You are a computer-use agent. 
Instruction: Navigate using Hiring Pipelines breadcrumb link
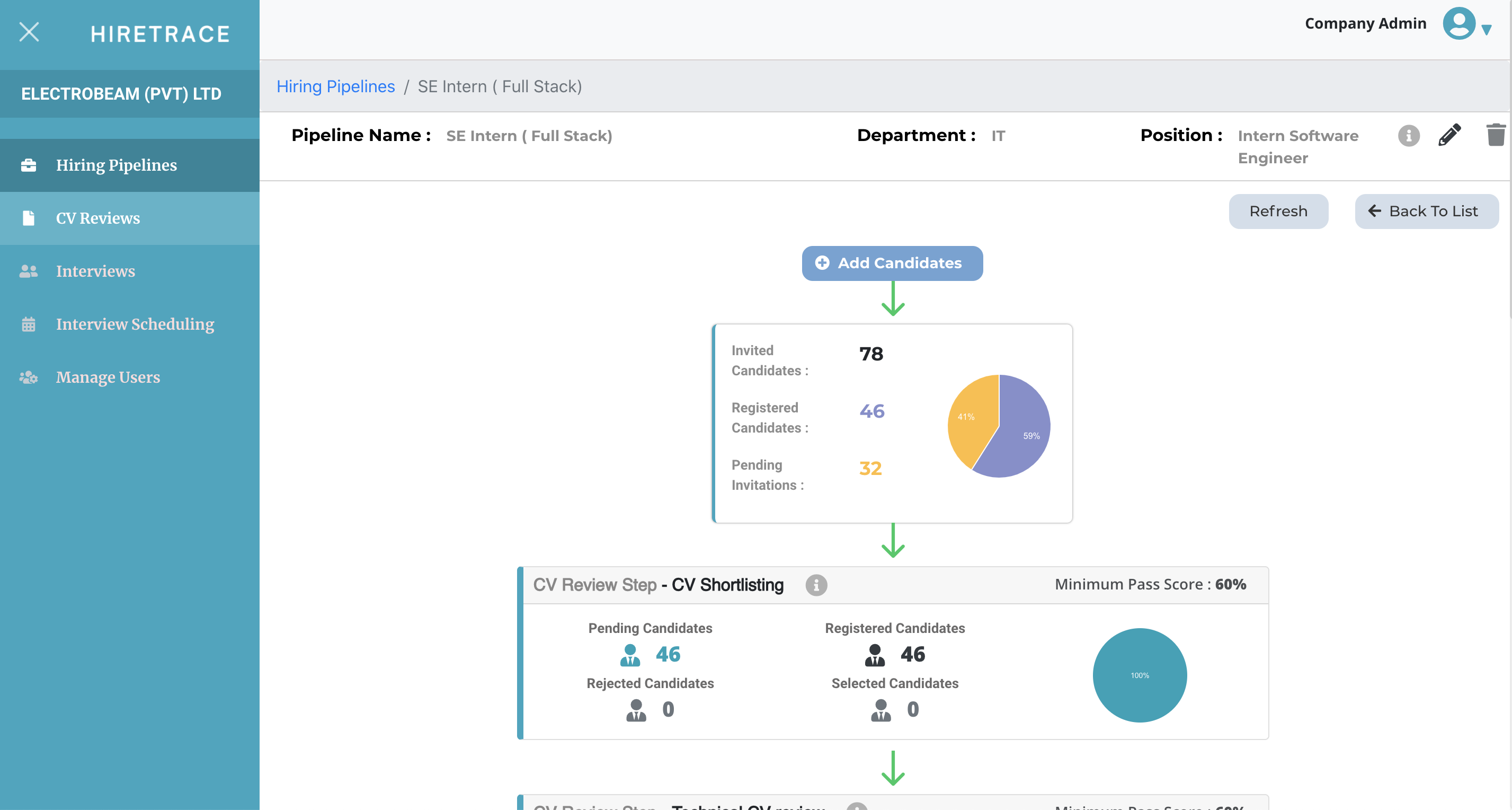pos(336,86)
